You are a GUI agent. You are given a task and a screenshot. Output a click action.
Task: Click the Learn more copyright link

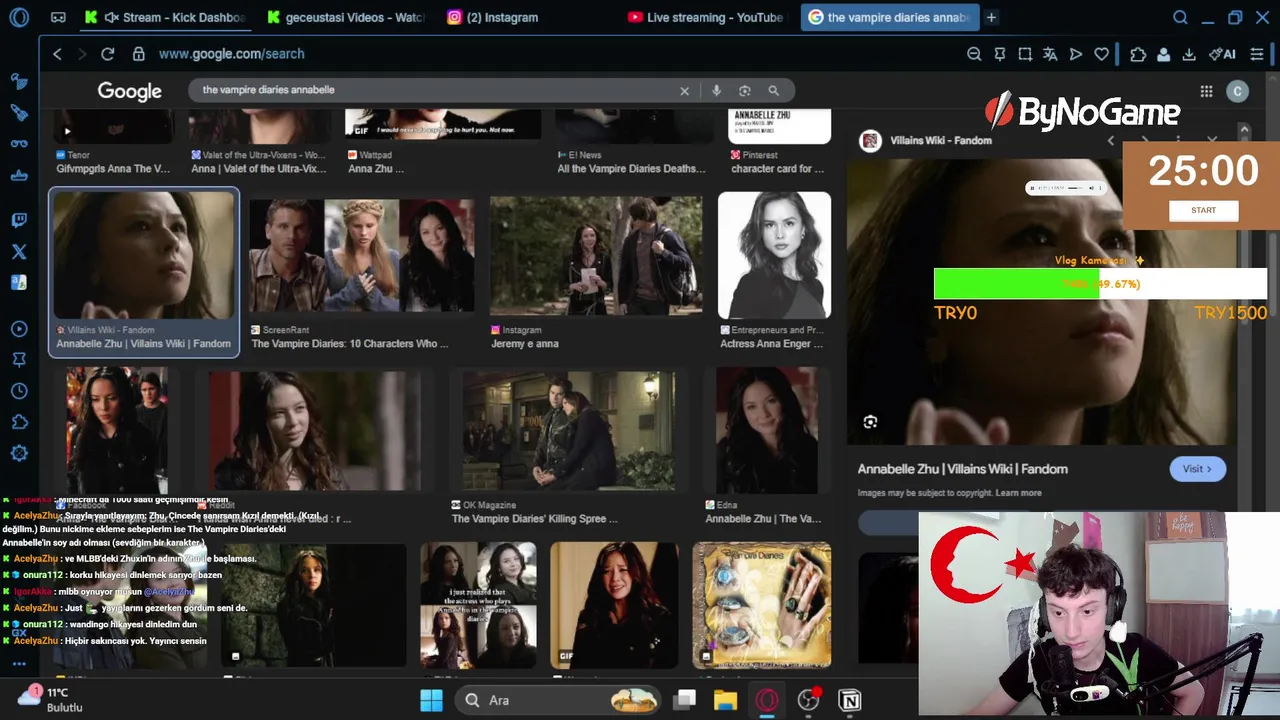[1018, 493]
